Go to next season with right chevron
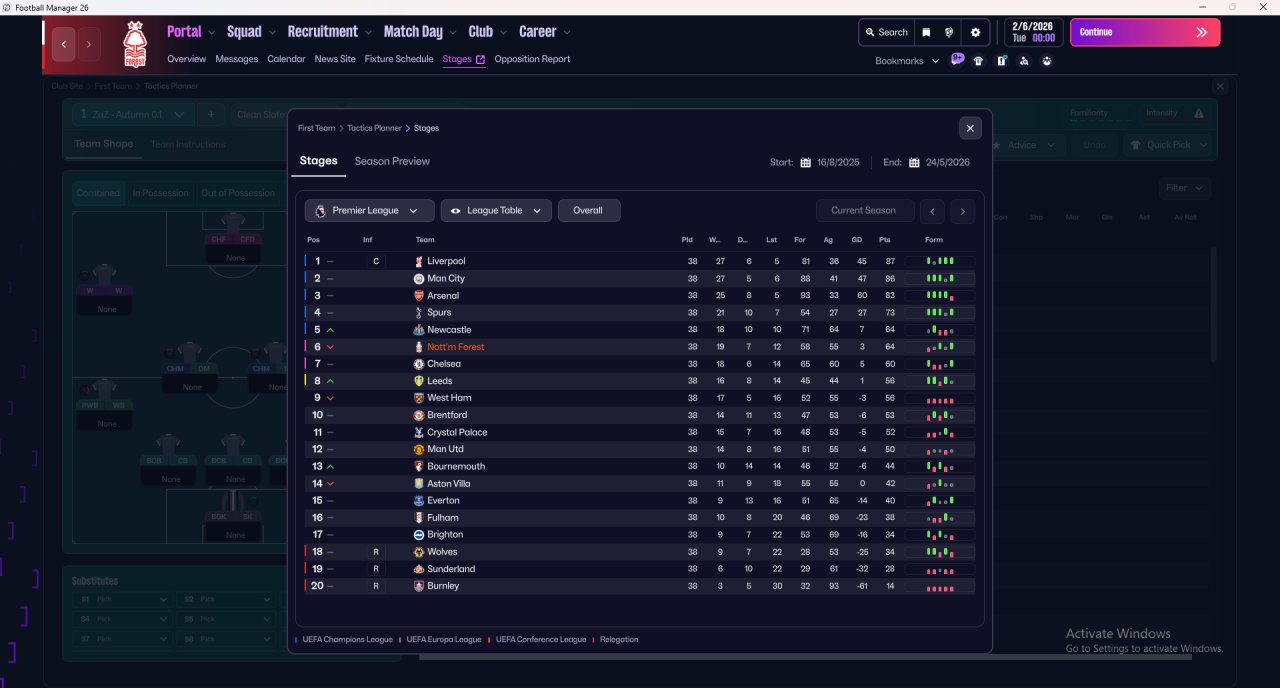This screenshot has width=1280, height=688. [x=963, y=211]
